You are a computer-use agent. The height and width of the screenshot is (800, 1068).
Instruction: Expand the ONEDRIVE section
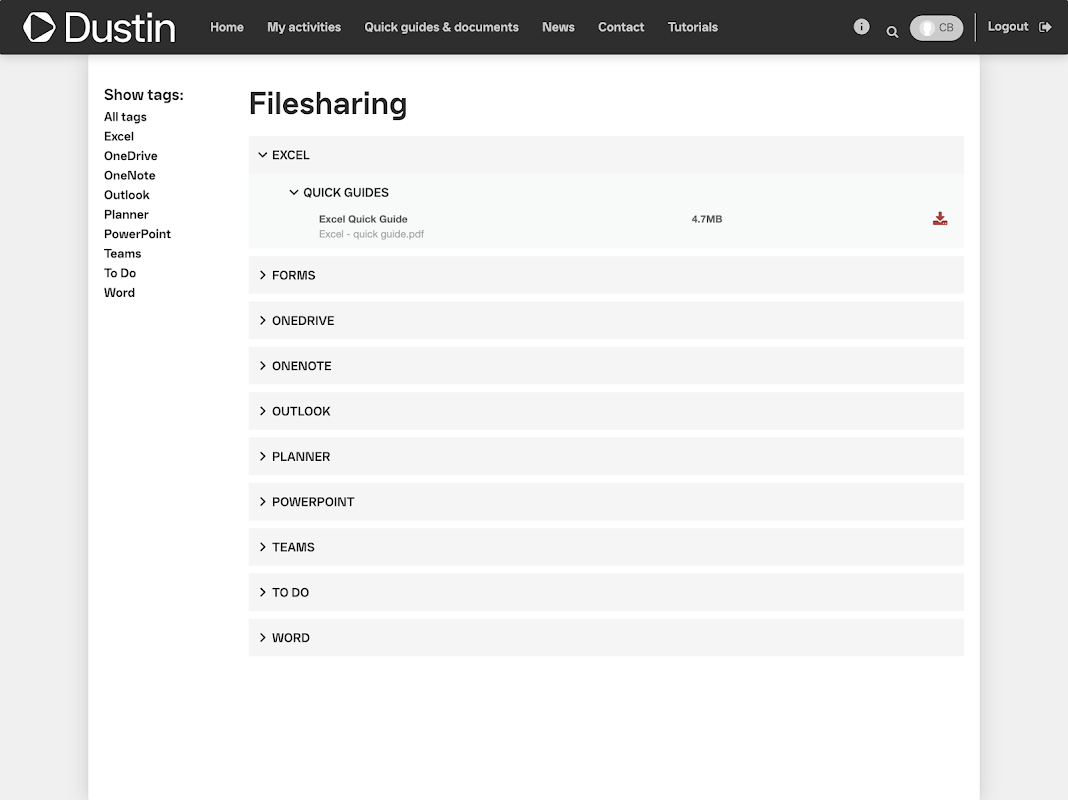click(x=606, y=321)
